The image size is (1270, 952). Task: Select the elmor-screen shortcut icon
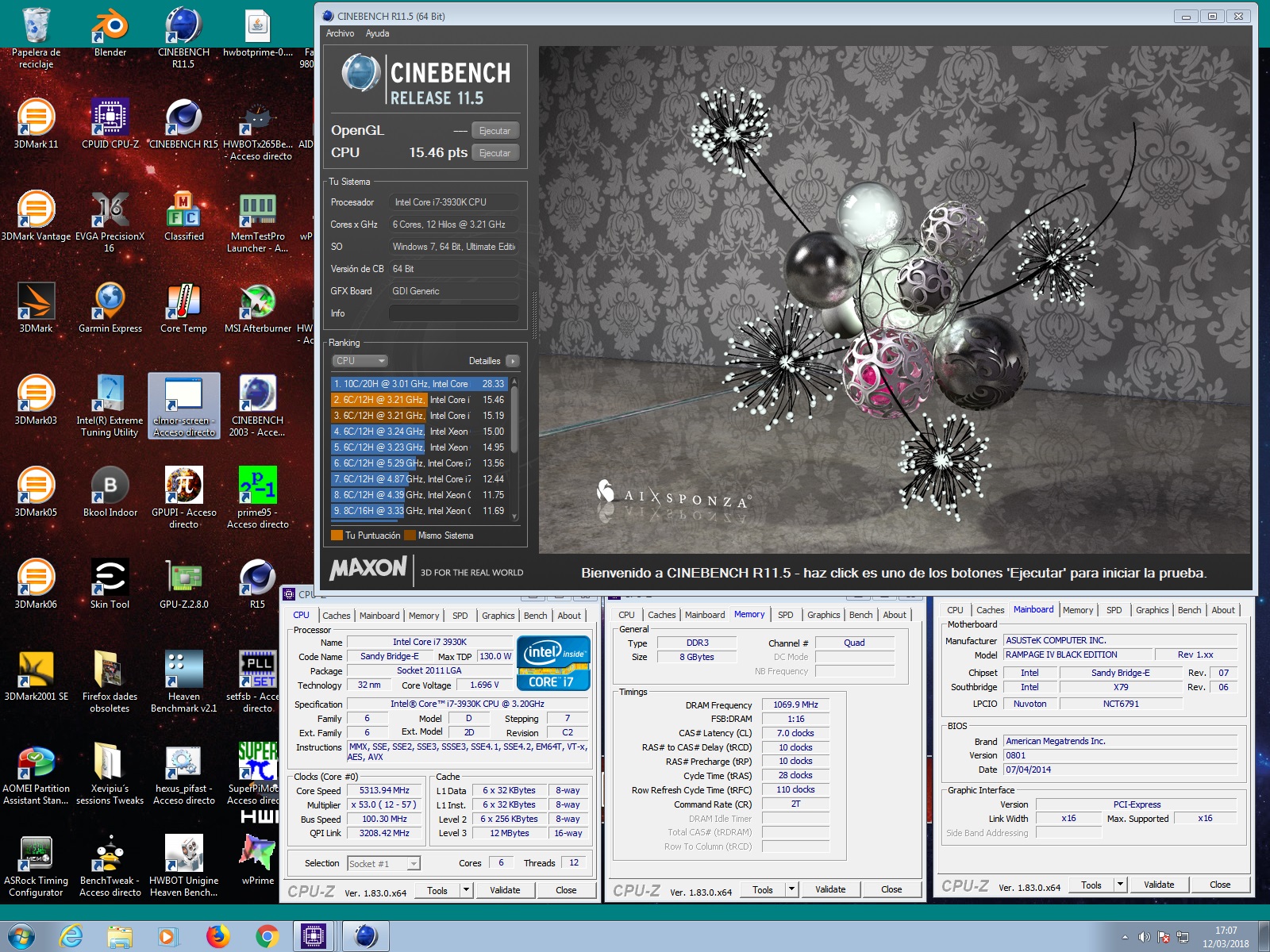[x=183, y=405]
